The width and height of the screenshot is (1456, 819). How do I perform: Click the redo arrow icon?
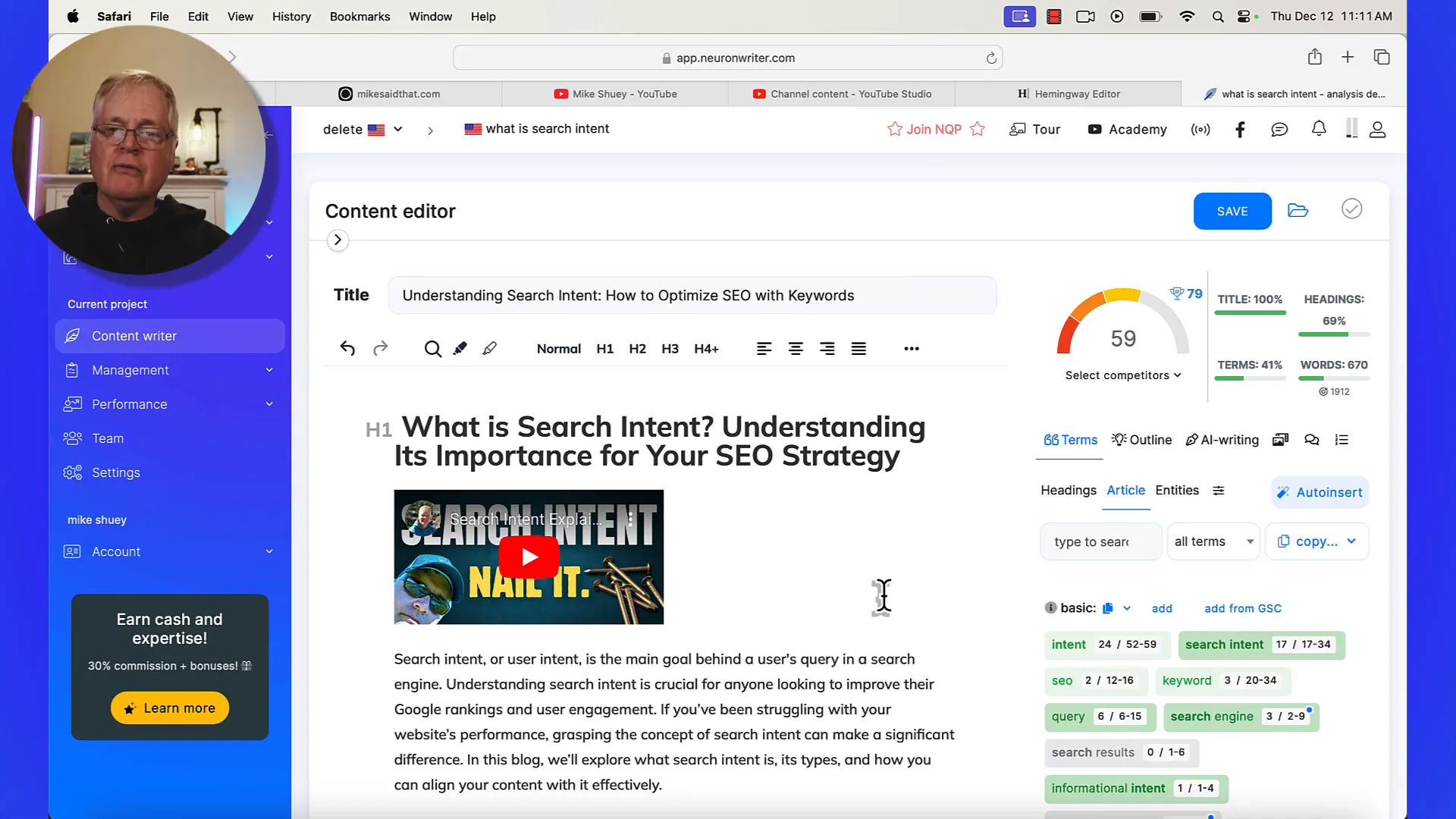[381, 348]
